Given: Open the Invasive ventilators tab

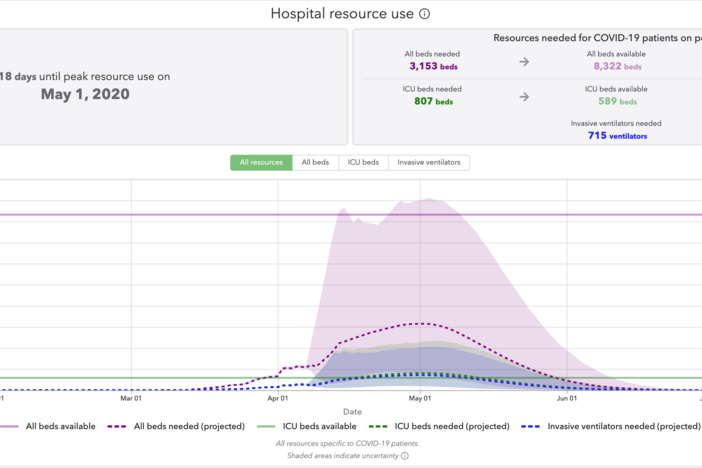Looking at the screenshot, I should pos(429,163).
